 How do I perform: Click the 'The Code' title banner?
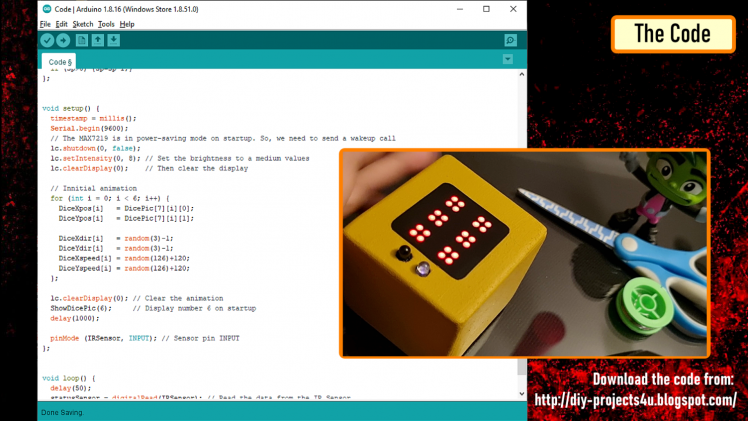tap(673, 34)
